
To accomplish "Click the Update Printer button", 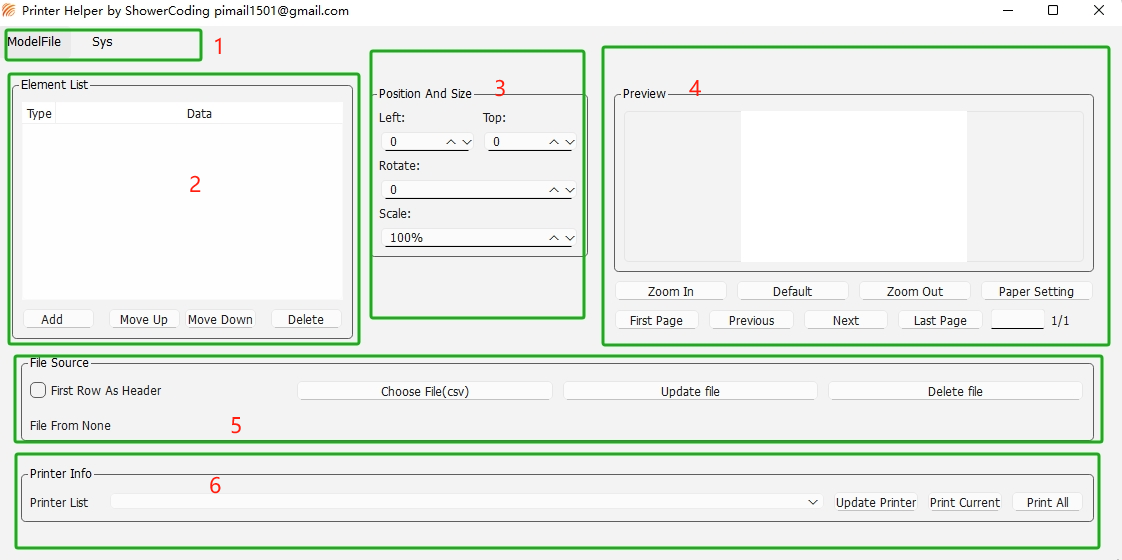I will 876,502.
